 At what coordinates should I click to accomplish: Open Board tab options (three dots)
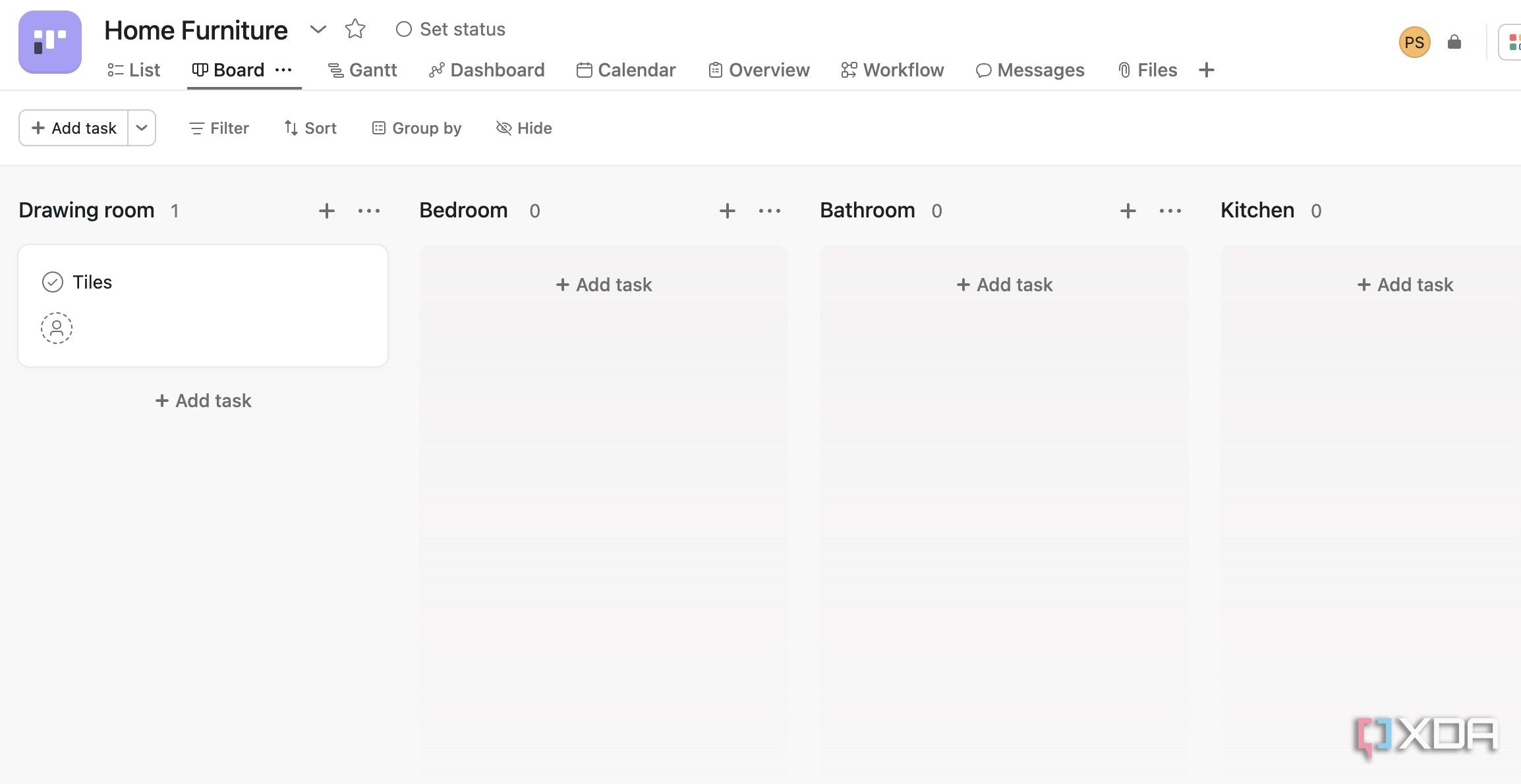[283, 70]
